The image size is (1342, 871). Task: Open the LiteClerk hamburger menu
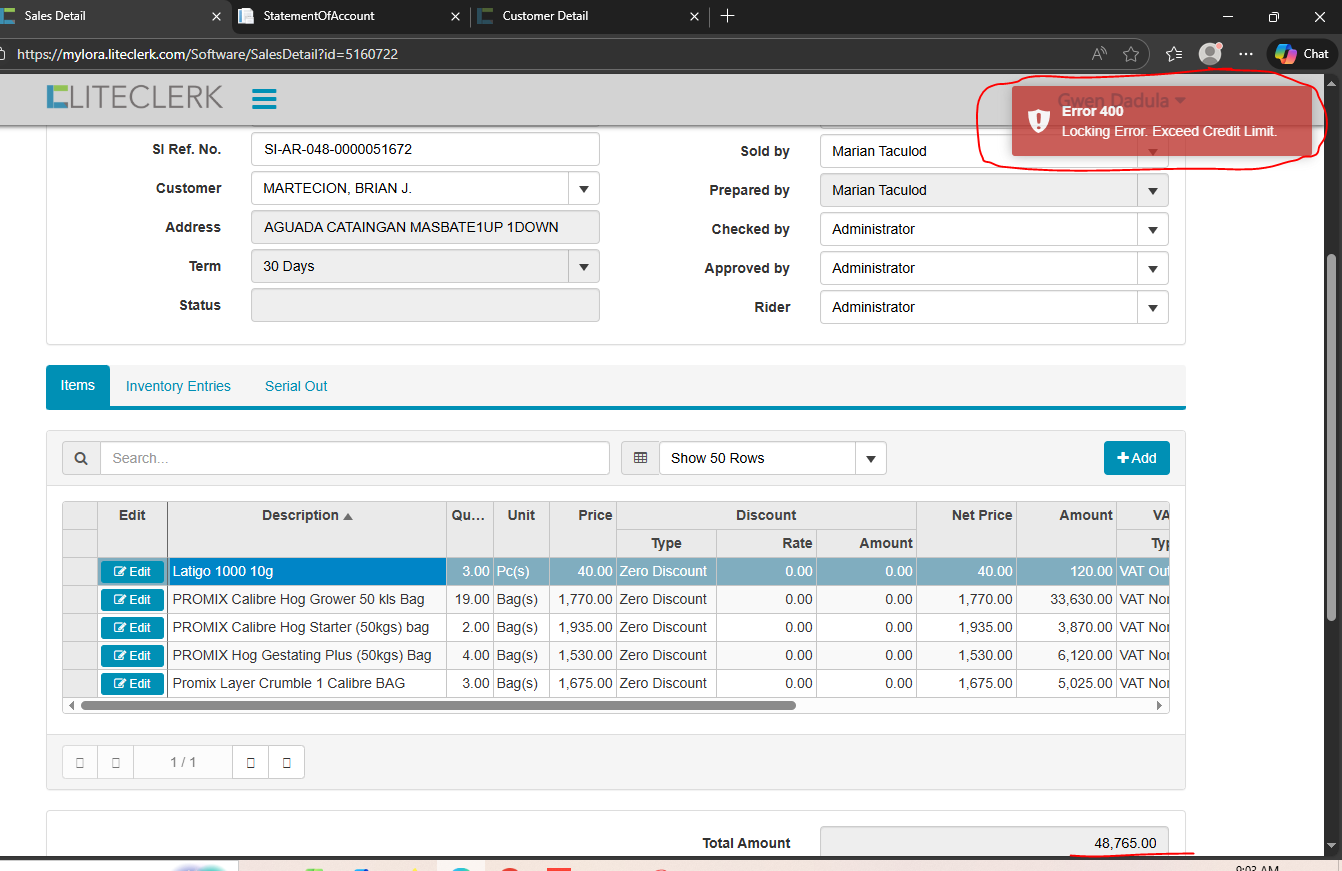264,99
